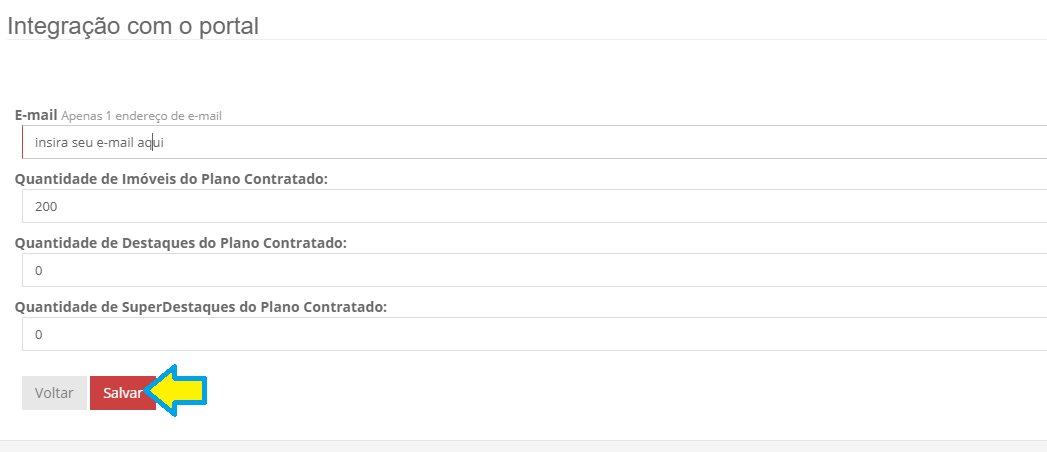1047x452 pixels.
Task: Click the yellow arrow pointing at Salvar
Action: (x=176, y=391)
